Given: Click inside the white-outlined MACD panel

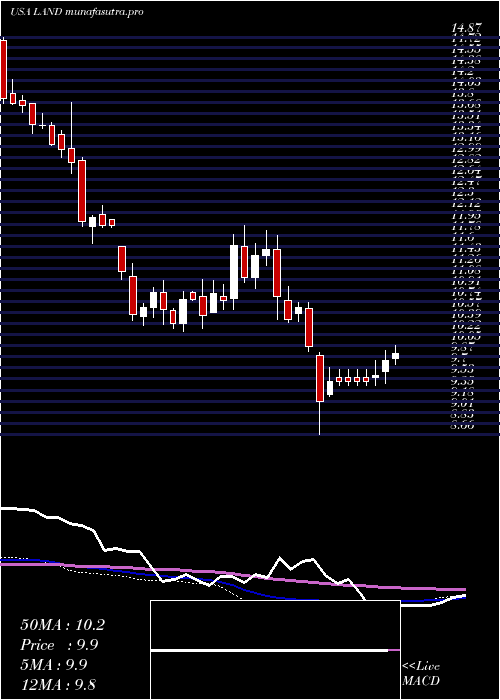Looking at the screenshot, I should tap(275, 650).
